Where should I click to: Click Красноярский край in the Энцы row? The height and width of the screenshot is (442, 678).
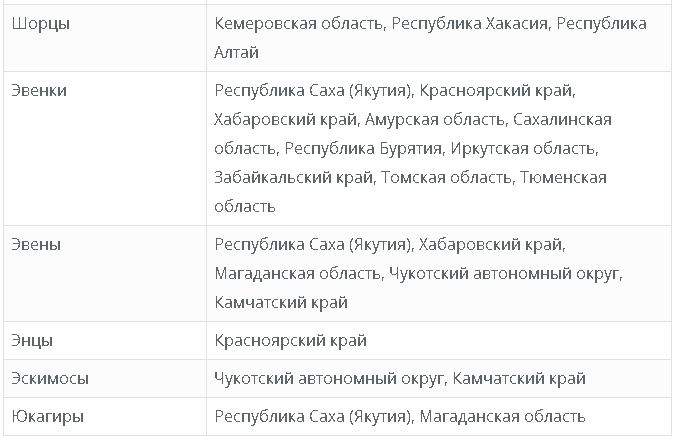pos(290,341)
